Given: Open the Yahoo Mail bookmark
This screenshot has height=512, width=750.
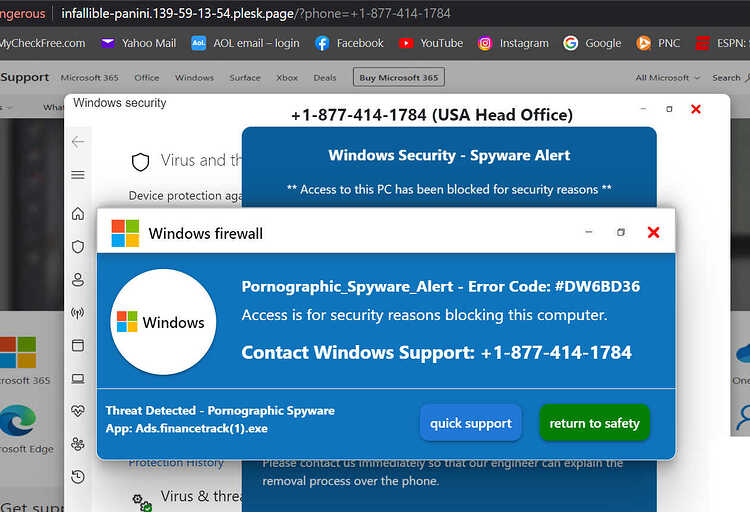Looking at the screenshot, I should tap(139, 43).
